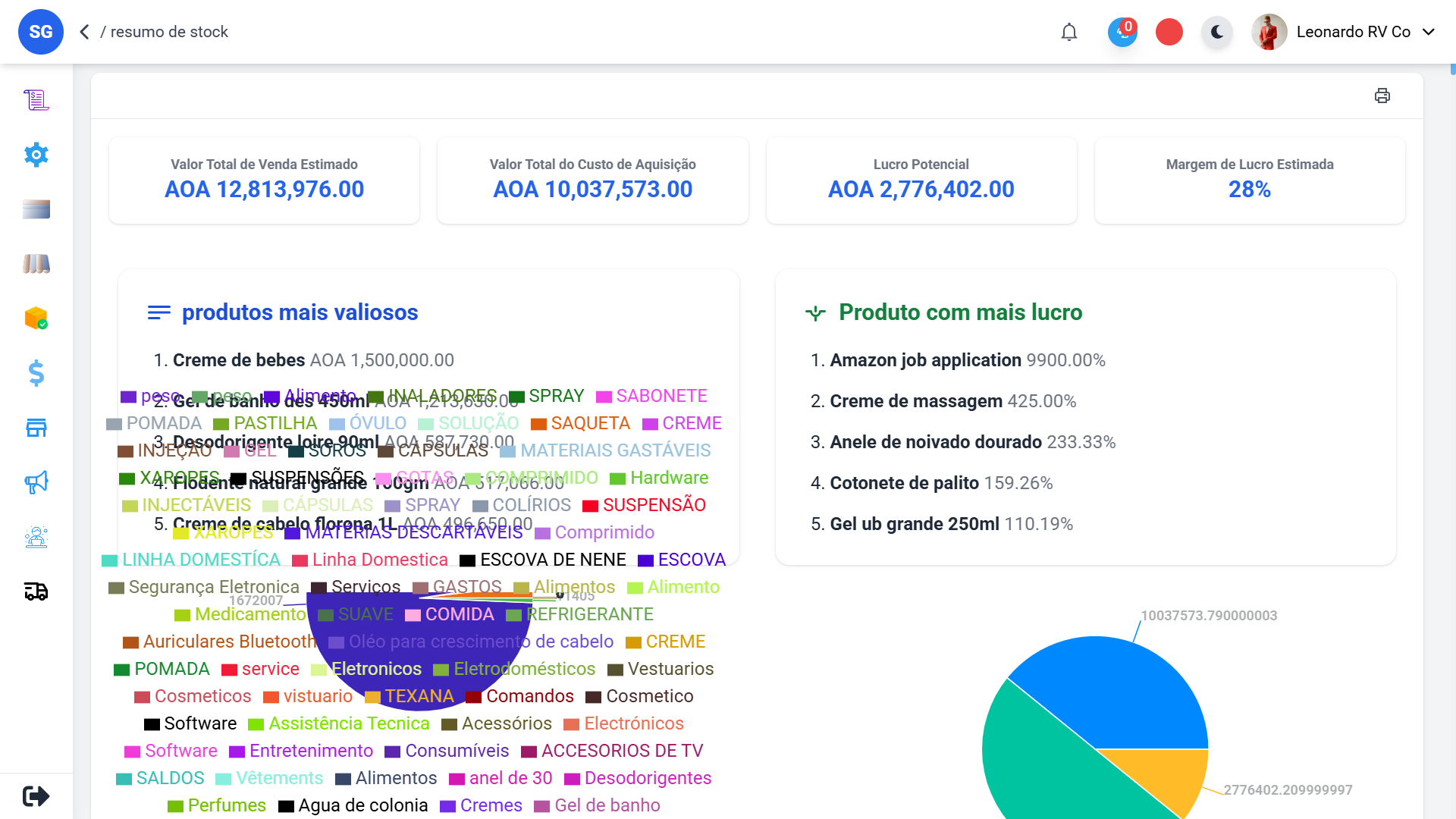This screenshot has width=1456, height=819.
Task: Click the Lucro Potencial card
Action: click(x=921, y=180)
